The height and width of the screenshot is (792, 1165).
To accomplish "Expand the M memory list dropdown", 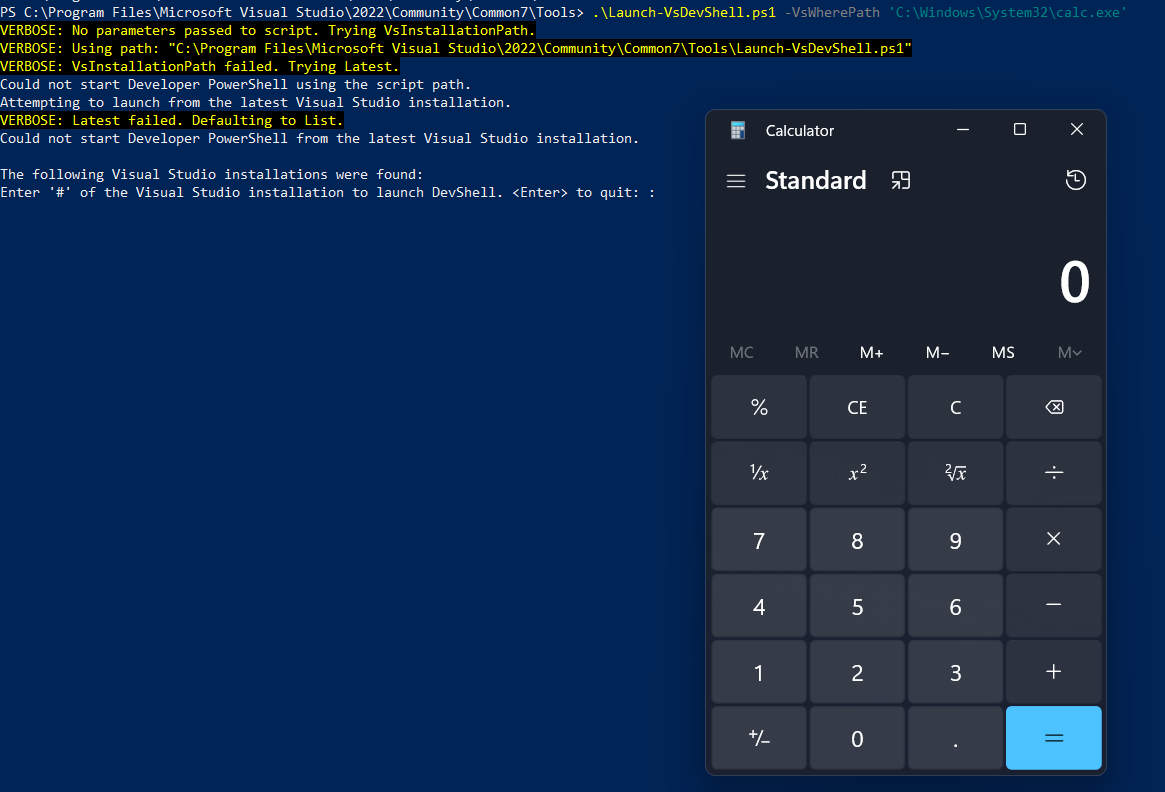I will click(1069, 353).
